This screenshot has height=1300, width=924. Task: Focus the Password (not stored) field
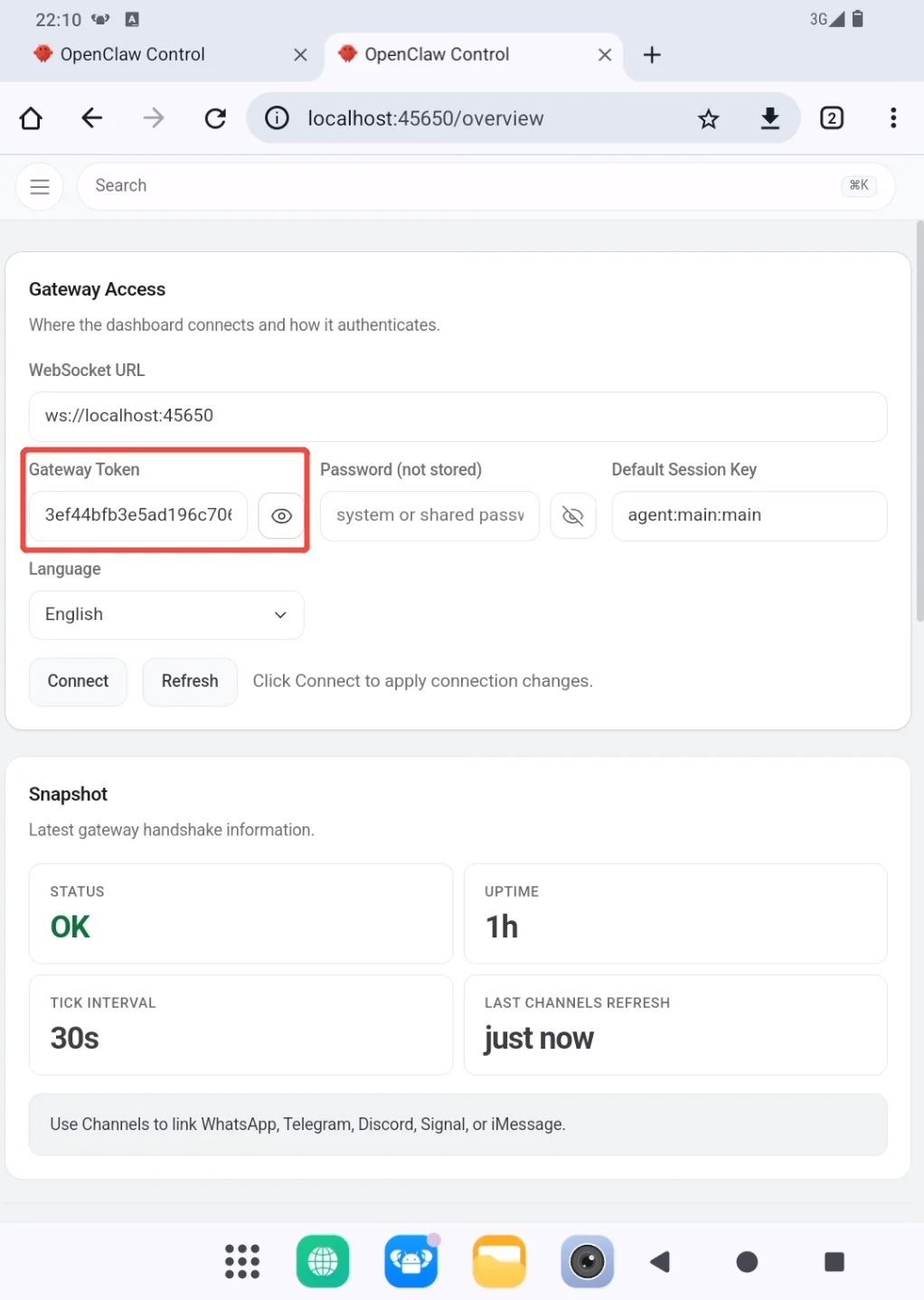point(429,515)
